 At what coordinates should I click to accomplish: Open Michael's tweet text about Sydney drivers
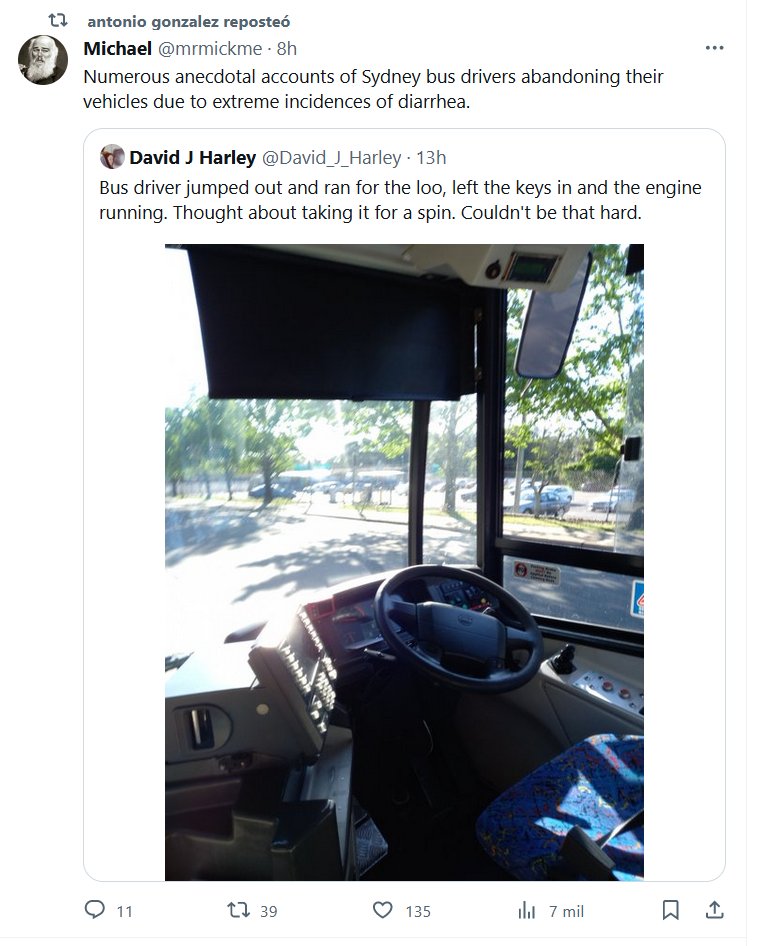pos(373,89)
